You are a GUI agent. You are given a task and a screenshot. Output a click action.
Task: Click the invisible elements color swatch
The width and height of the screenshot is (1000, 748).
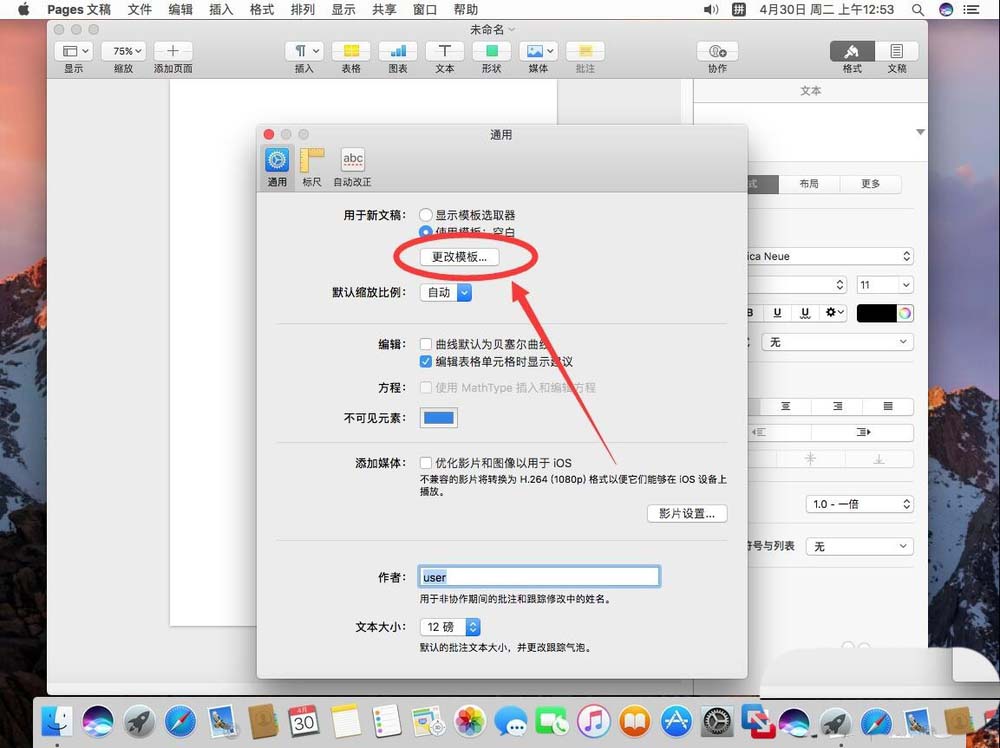[438, 418]
